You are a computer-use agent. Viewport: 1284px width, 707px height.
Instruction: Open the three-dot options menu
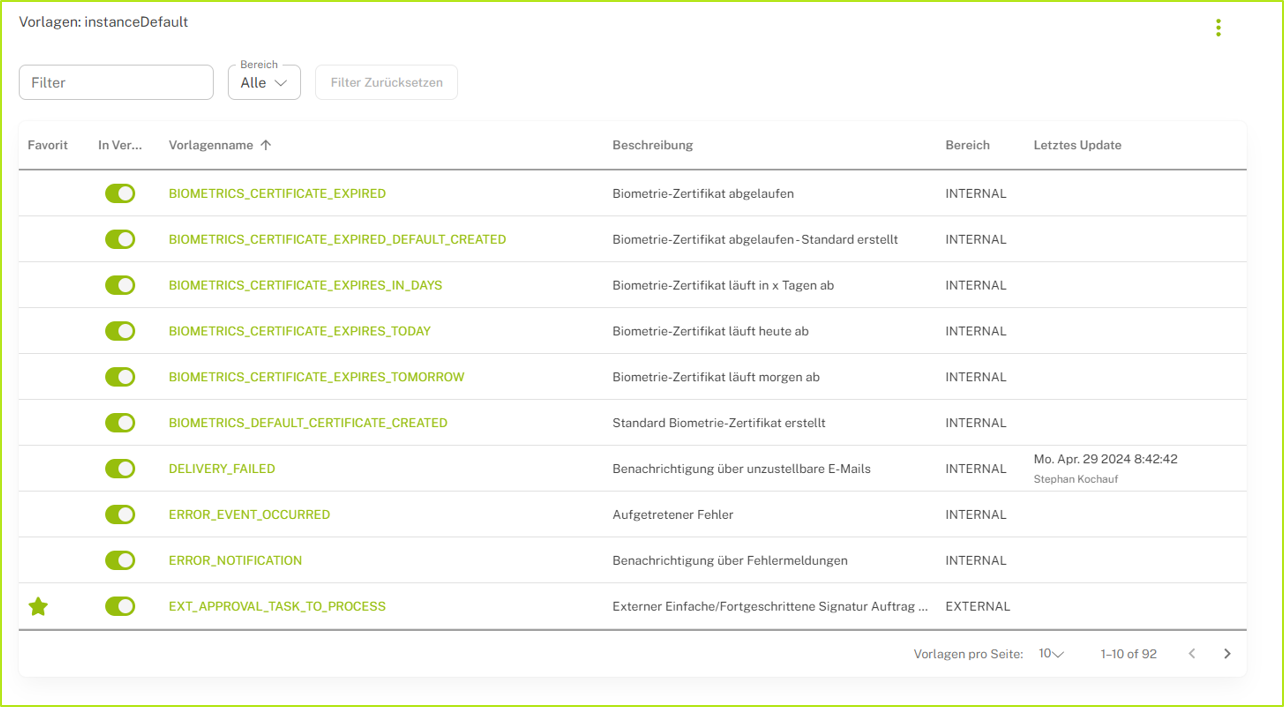1218,27
